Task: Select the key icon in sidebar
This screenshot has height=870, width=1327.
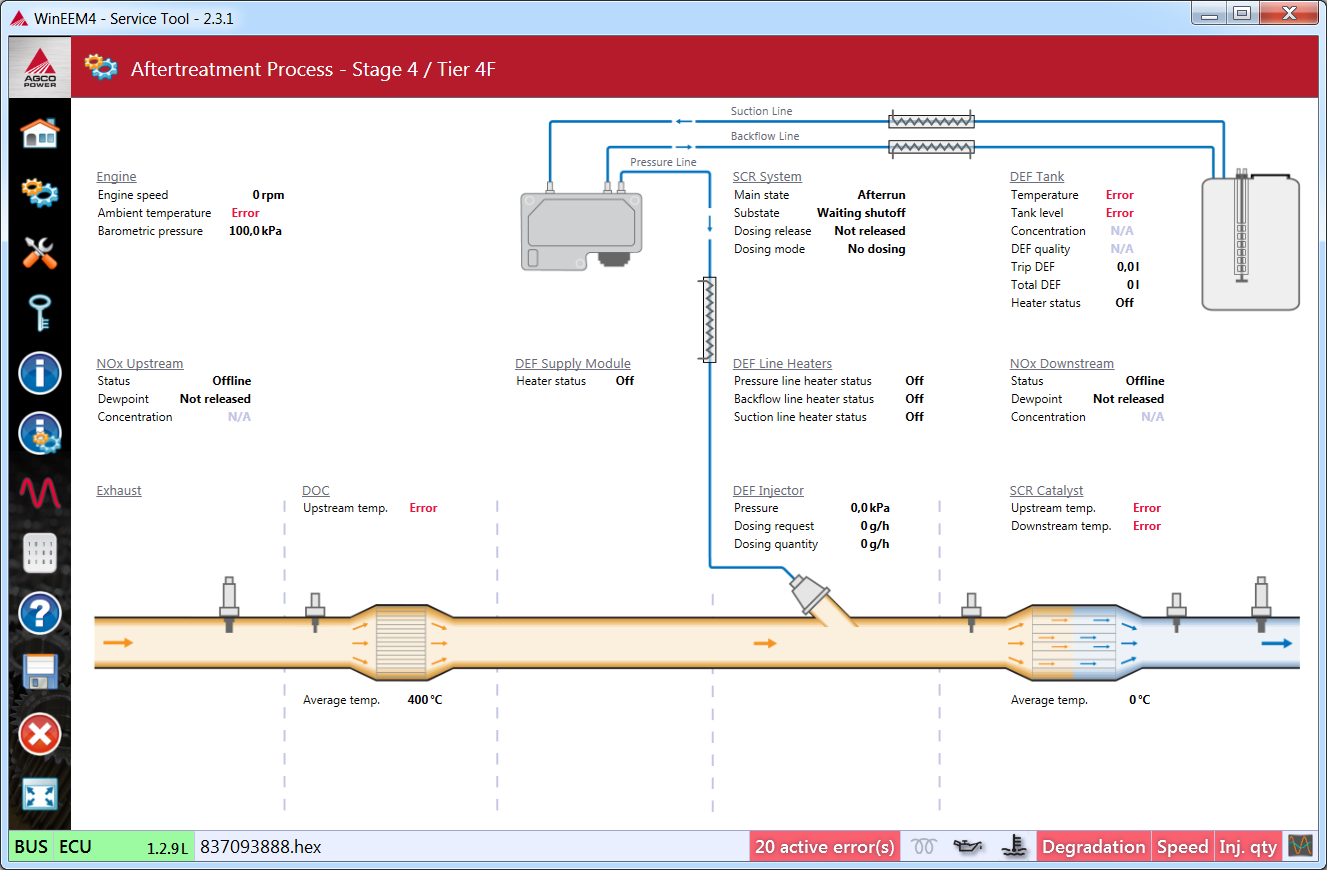Action: tap(40, 312)
